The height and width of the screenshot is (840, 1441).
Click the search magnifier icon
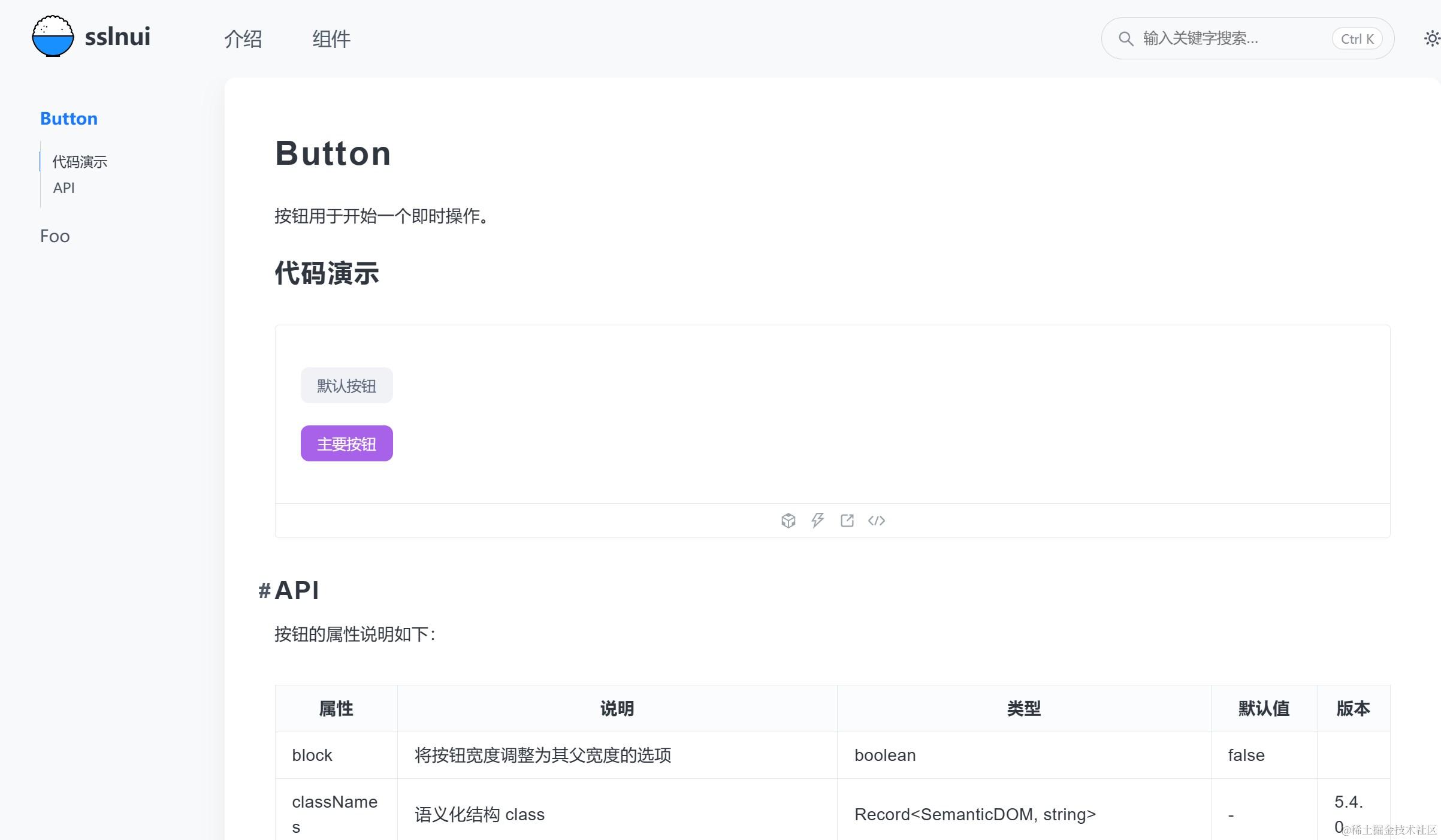[x=1126, y=39]
